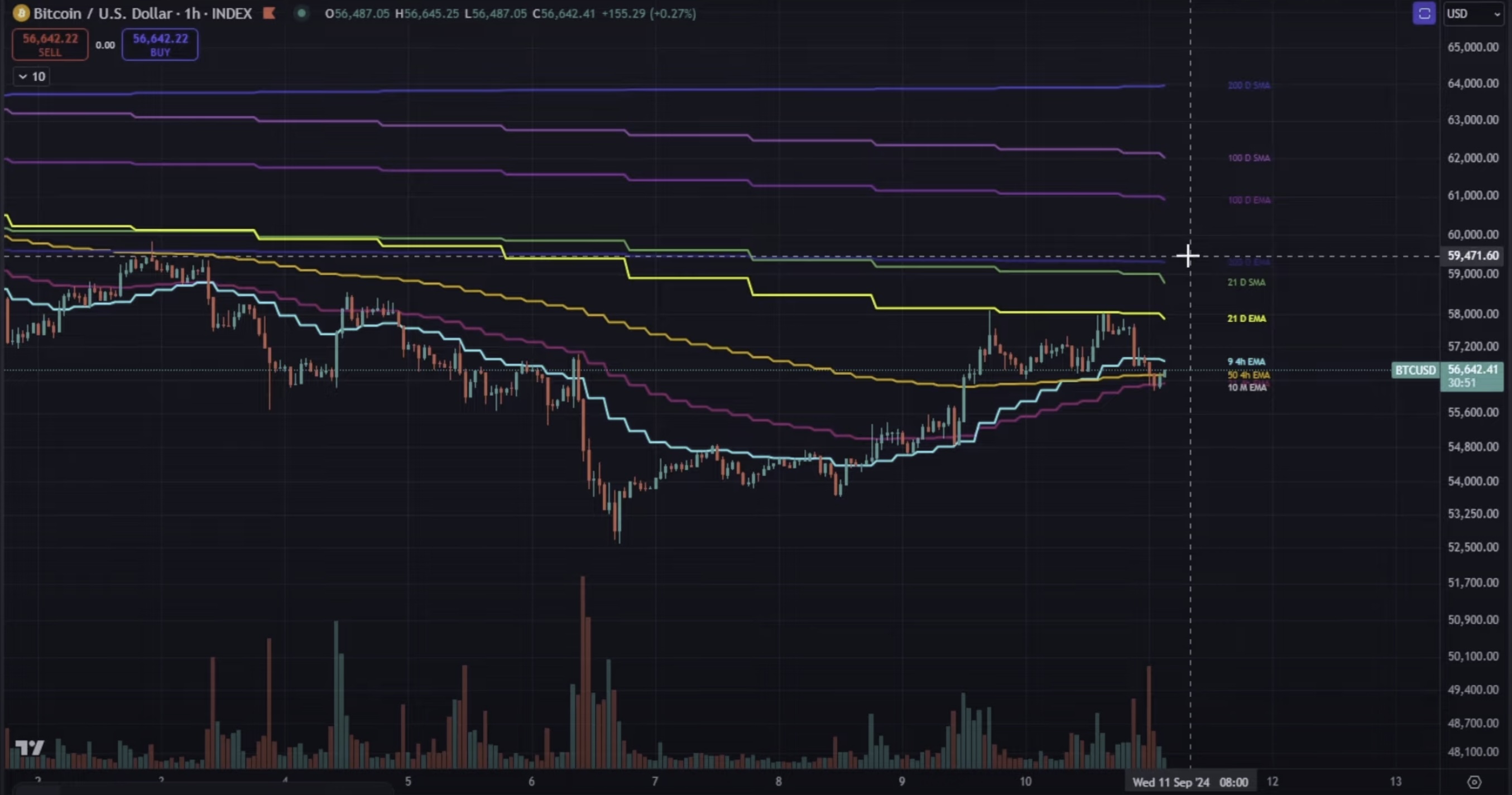1512x795 pixels.
Task: Open symbol search via Bitcoin / U.S. Dollar title
Action: pos(103,13)
